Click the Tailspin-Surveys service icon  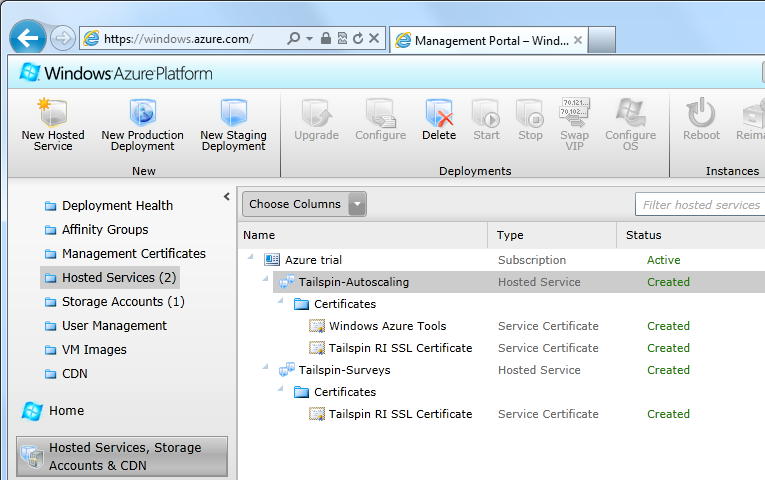[x=287, y=370]
